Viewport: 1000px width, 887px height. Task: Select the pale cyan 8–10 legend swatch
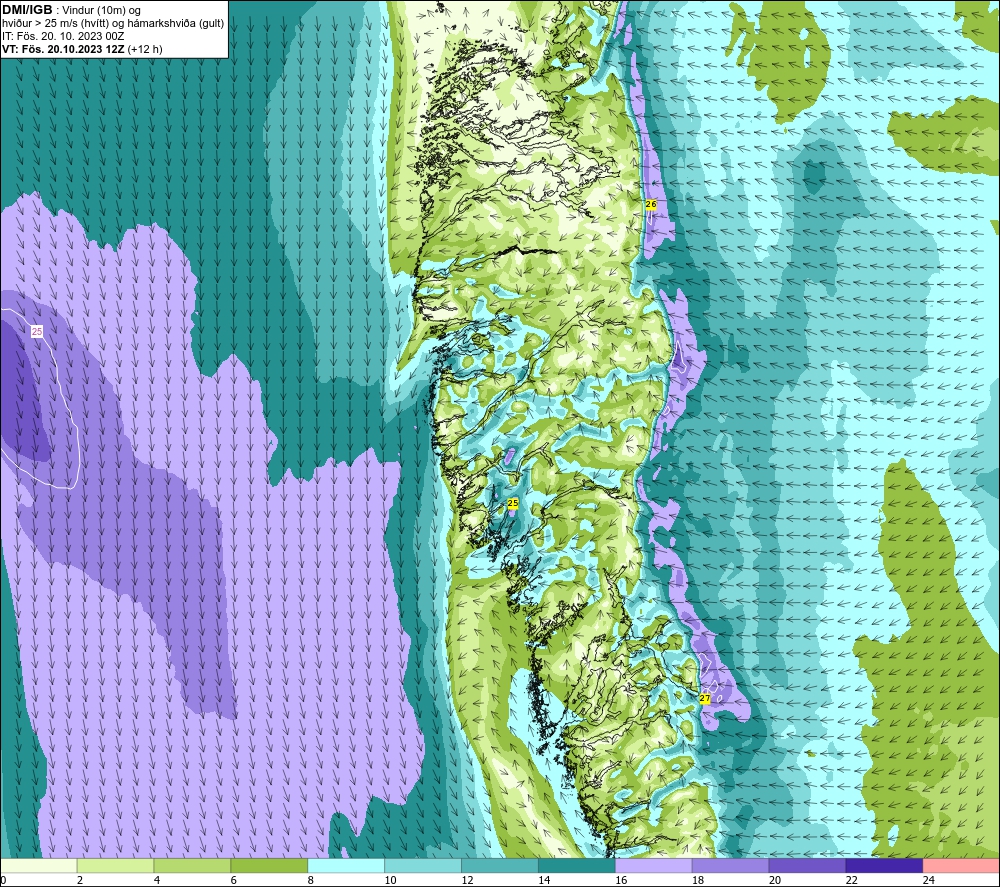coord(346,866)
